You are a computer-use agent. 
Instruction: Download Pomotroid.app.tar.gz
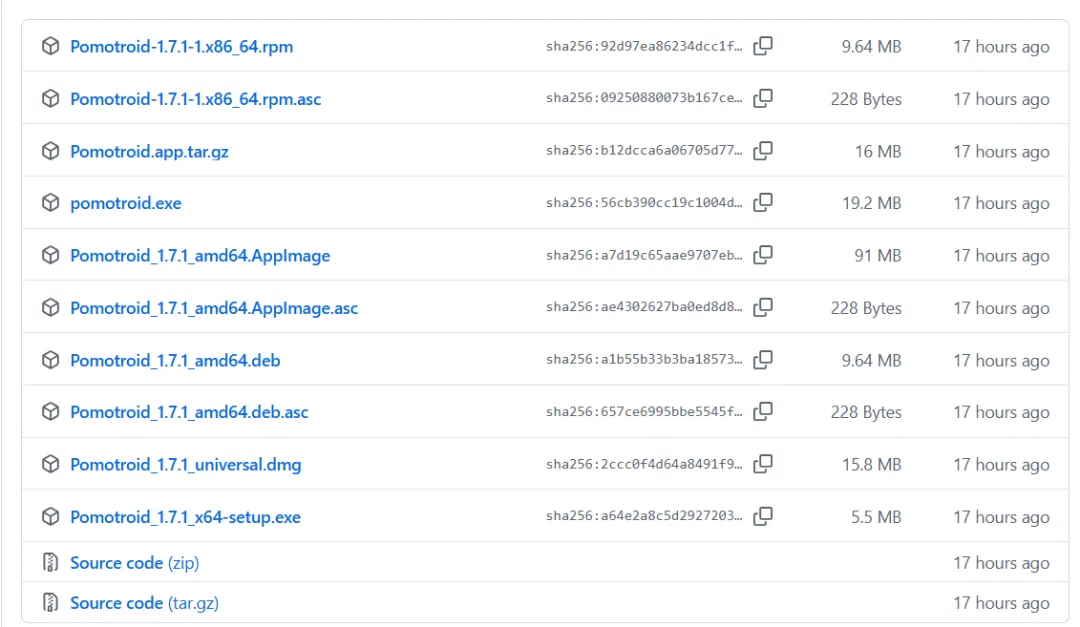149,152
